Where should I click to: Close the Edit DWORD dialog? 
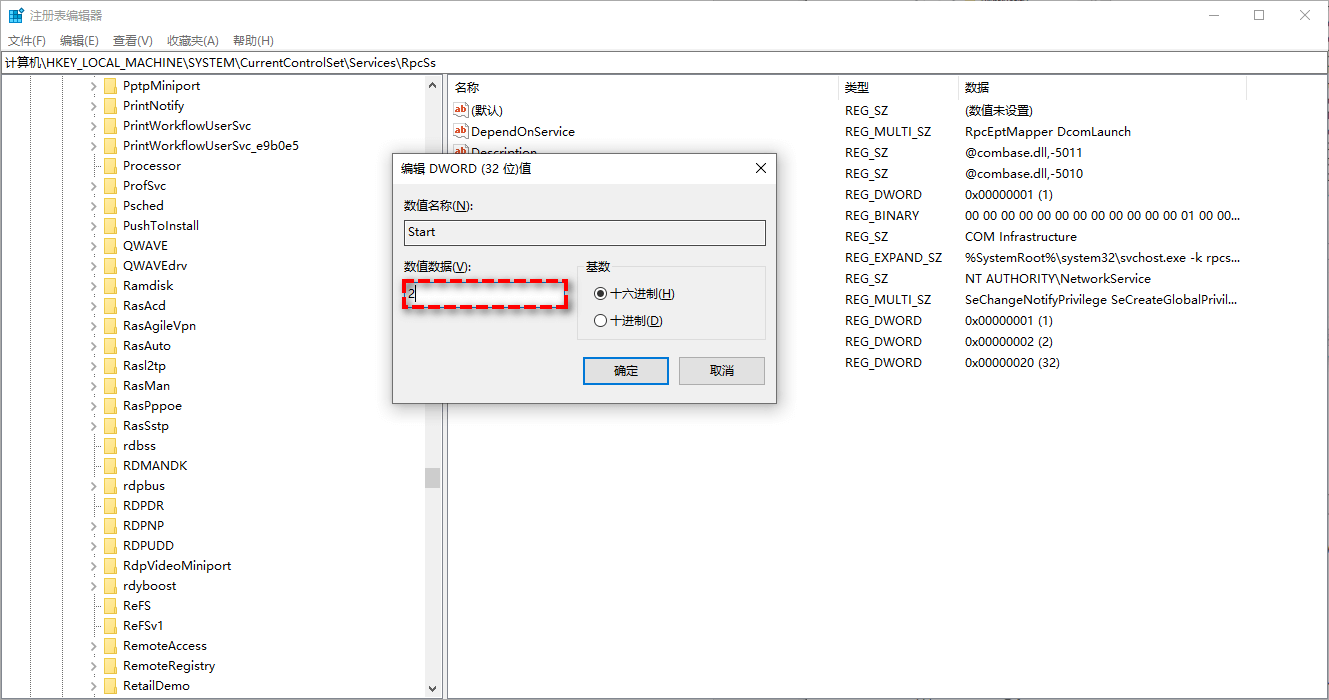click(x=760, y=168)
